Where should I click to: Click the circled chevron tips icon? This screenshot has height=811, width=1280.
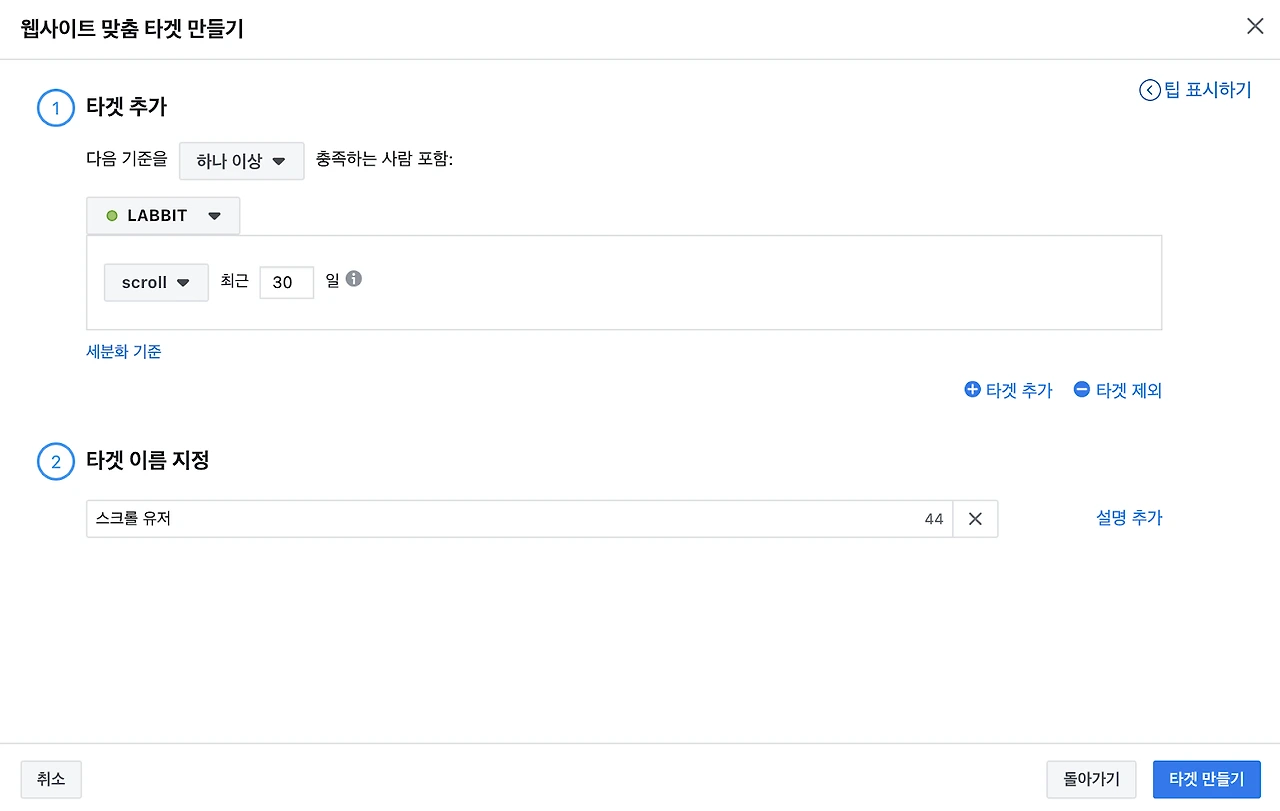[1149, 90]
